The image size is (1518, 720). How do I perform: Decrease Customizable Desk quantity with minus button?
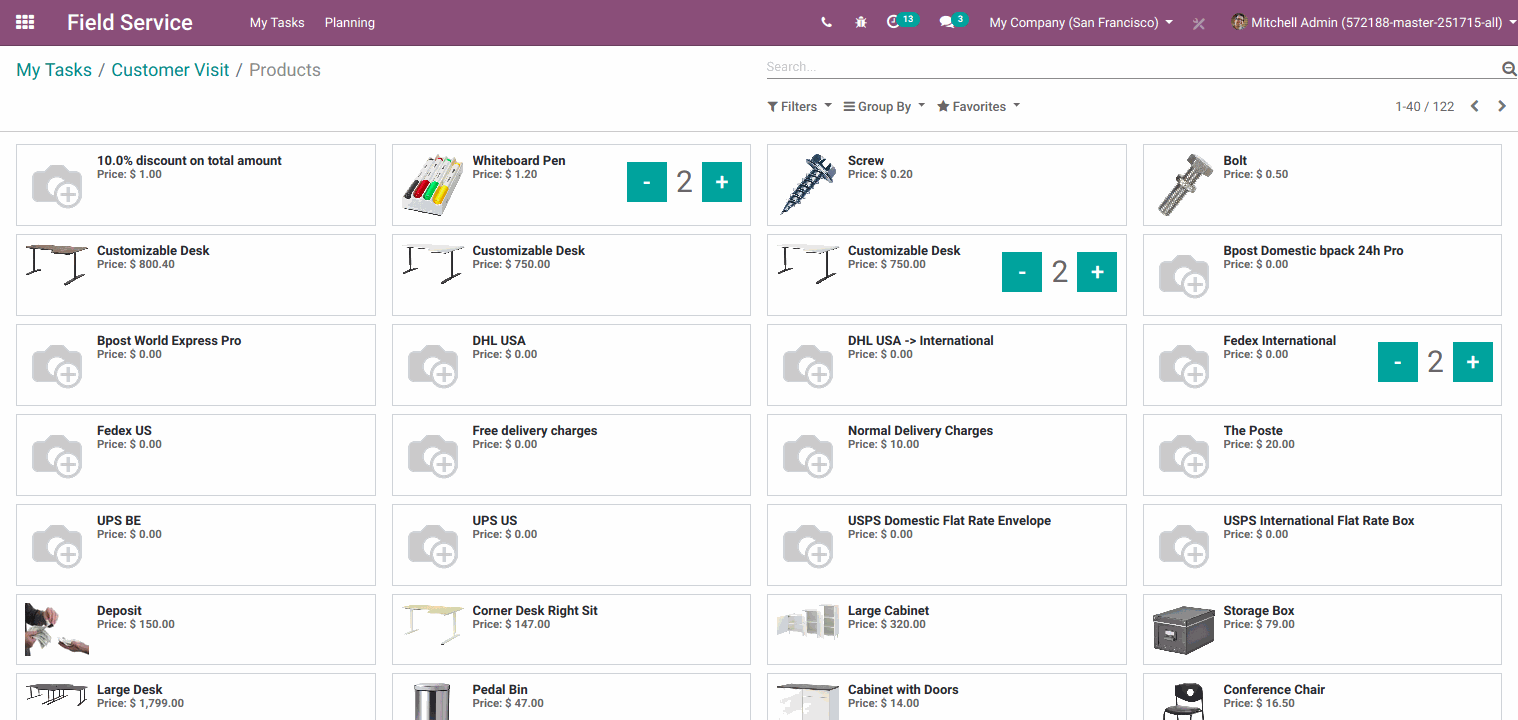click(x=1021, y=271)
